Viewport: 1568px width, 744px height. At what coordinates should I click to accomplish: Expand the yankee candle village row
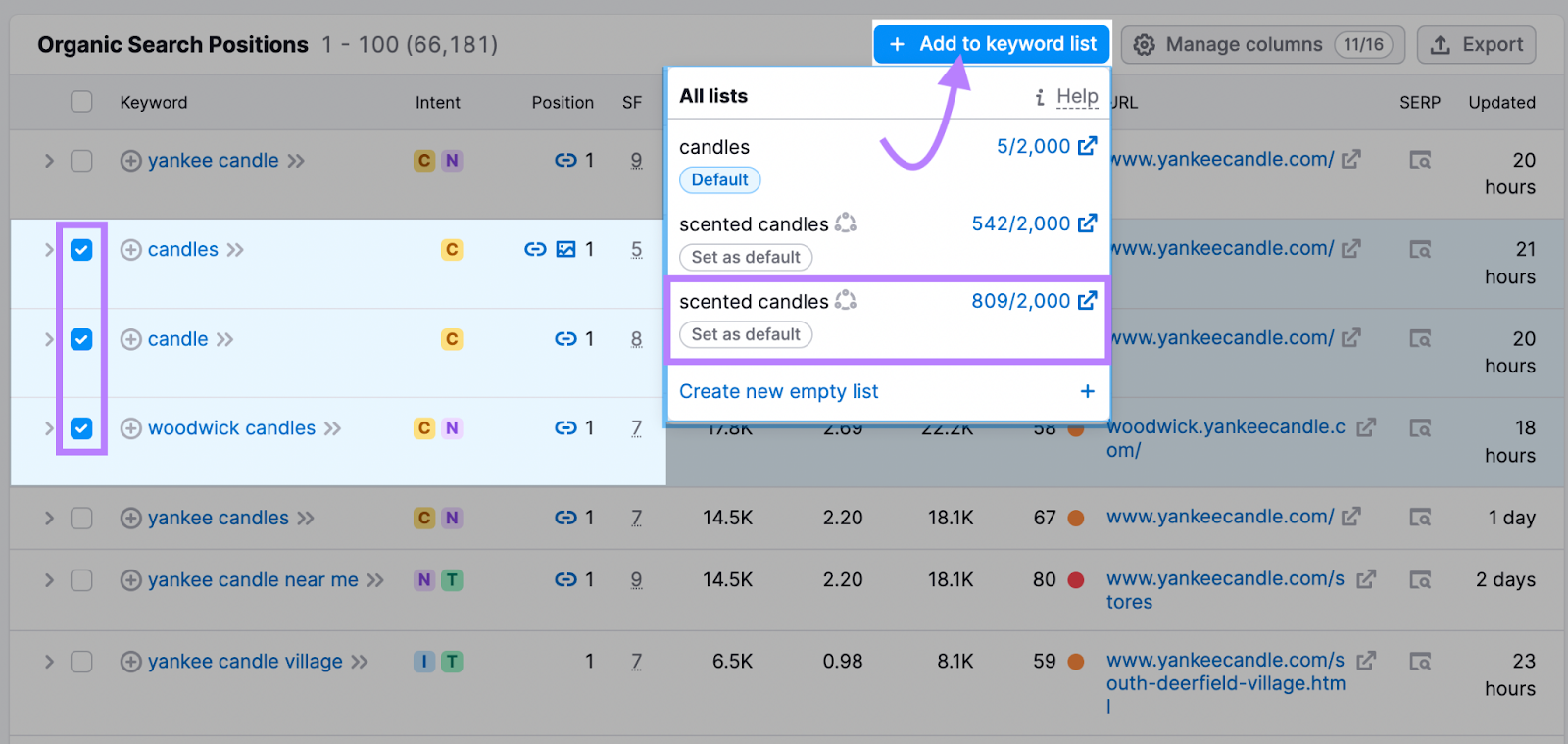click(x=49, y=662)
